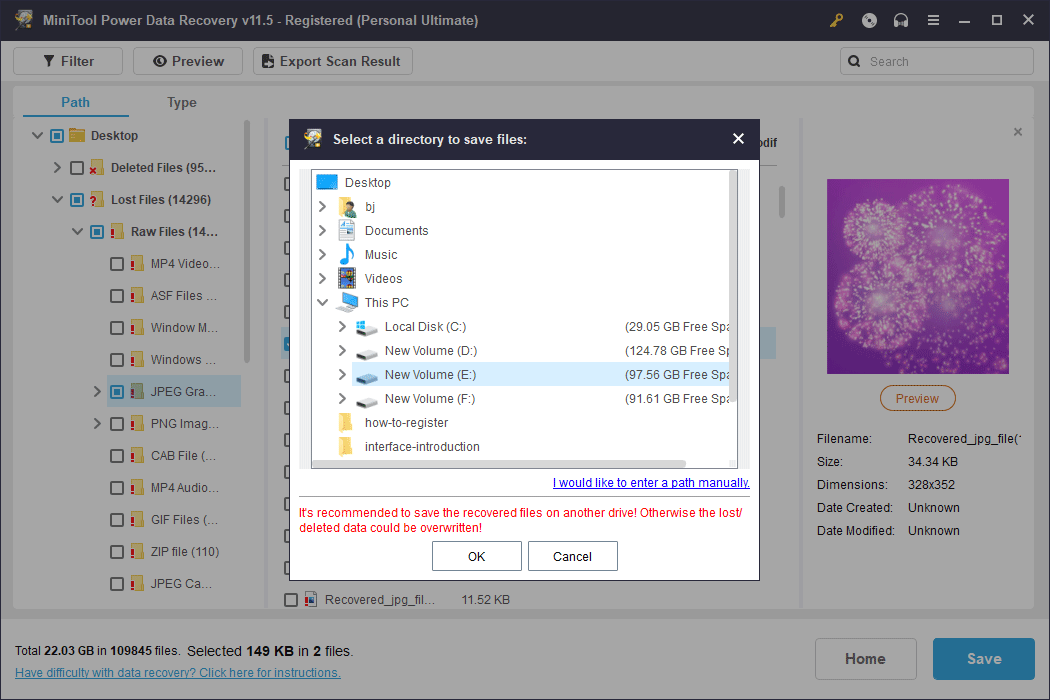Click the fireworks preview thumbnail
The image size is (1050, 700).
(917, 276)
